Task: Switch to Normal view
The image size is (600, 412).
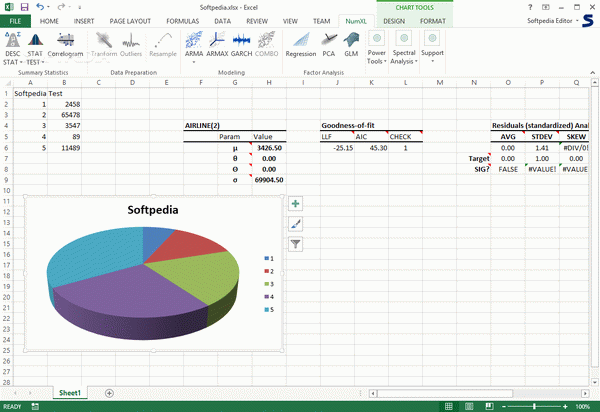Action: [x=449, y=406]
